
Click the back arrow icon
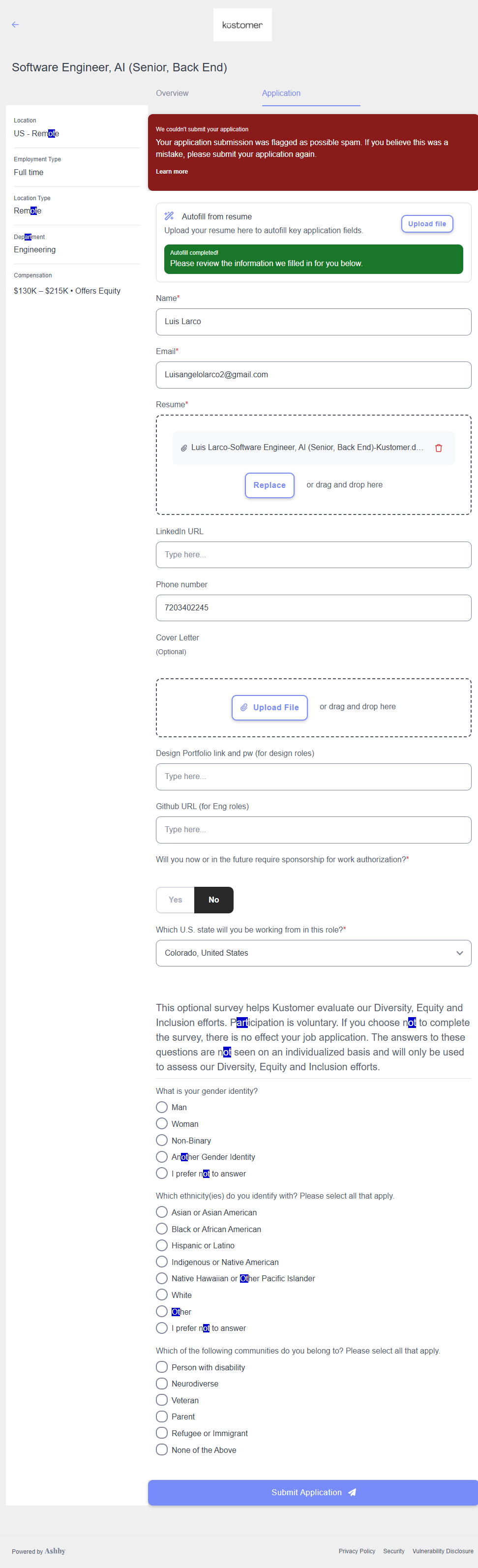15,25
